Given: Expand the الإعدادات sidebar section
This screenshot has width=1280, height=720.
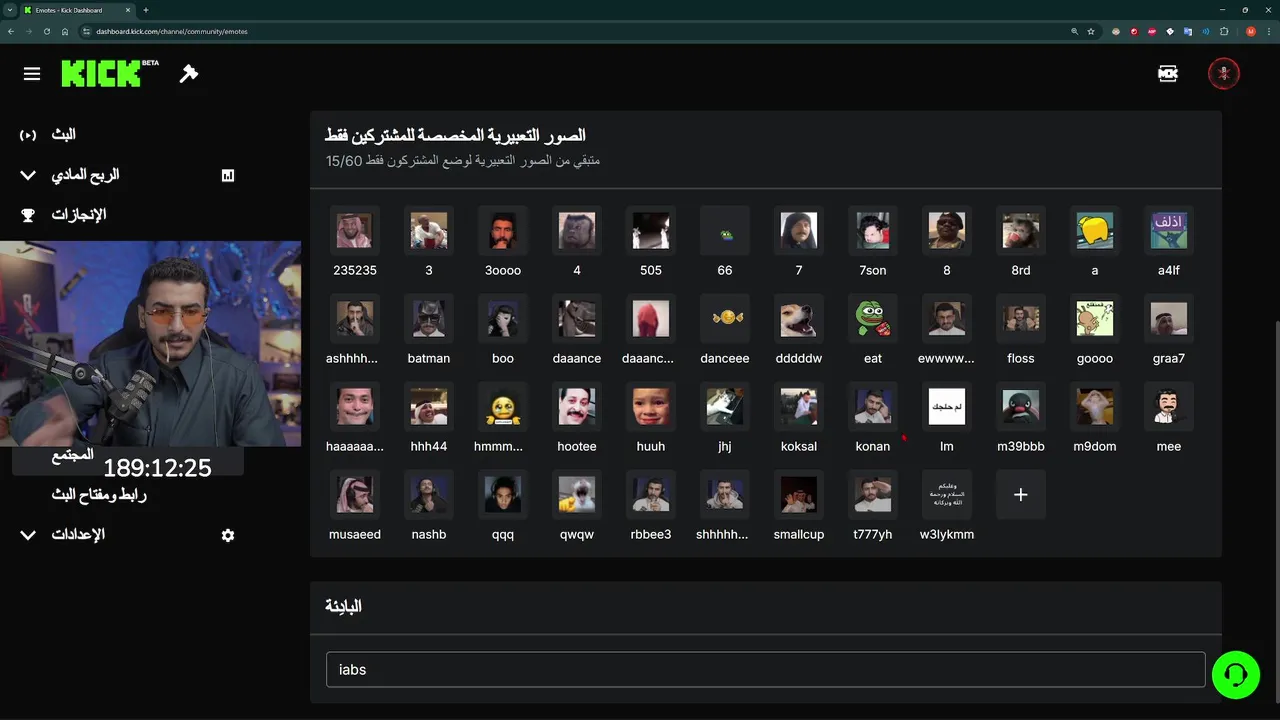Looking at the screenshot, I should coord(28,535).
